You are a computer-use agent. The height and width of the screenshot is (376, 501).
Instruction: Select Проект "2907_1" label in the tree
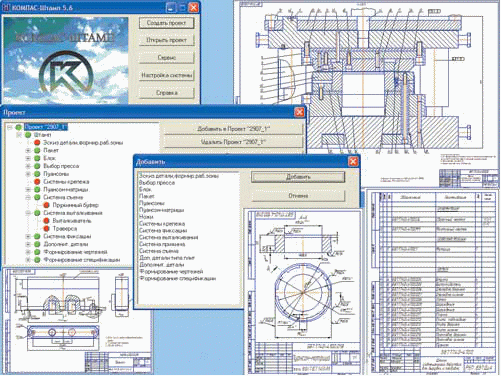coord(46,127)
